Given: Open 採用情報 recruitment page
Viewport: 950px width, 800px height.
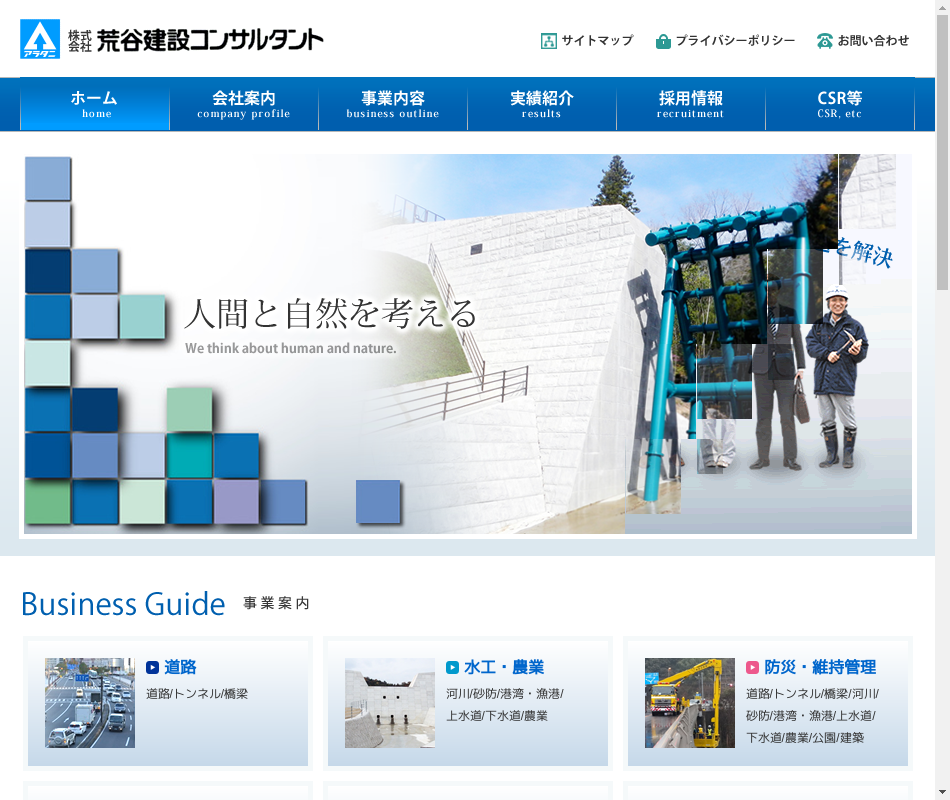Looking at the screenshot, I should pyautogui.click(x=691, y=104).
